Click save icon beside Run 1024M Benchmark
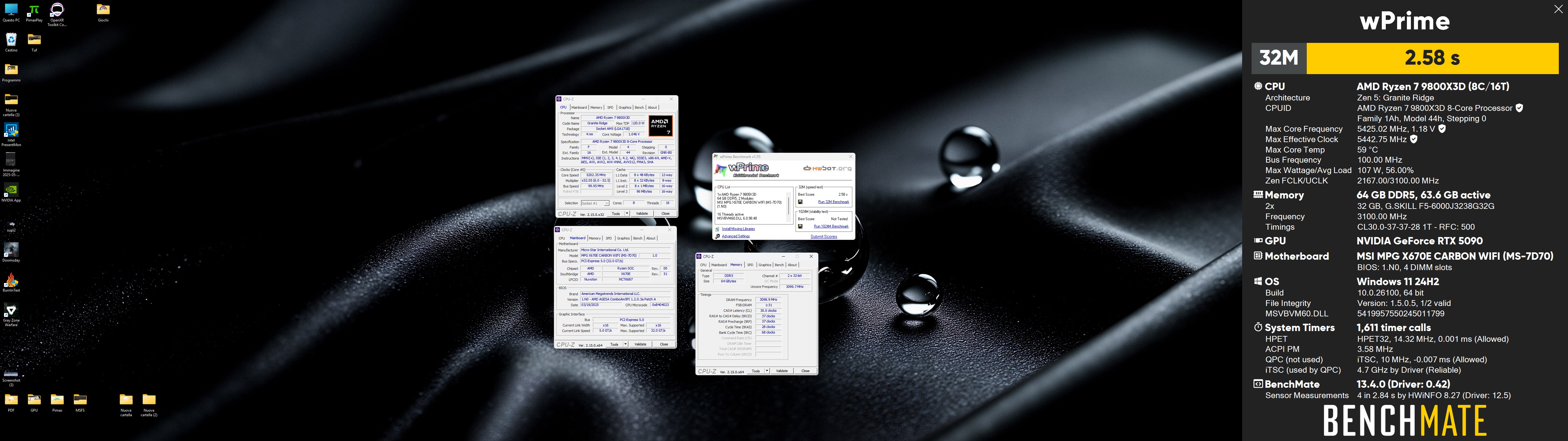 [800, 226]
